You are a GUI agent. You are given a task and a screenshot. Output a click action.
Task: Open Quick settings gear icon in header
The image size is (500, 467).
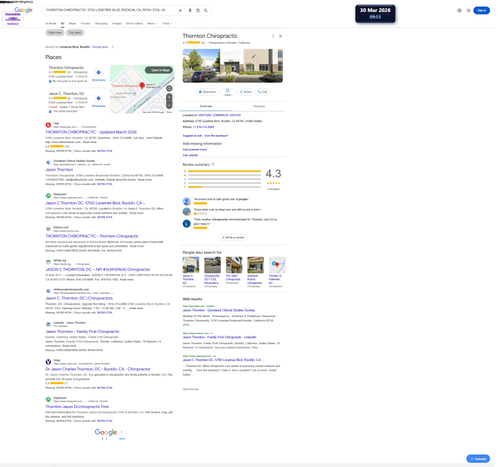point(459,10)
